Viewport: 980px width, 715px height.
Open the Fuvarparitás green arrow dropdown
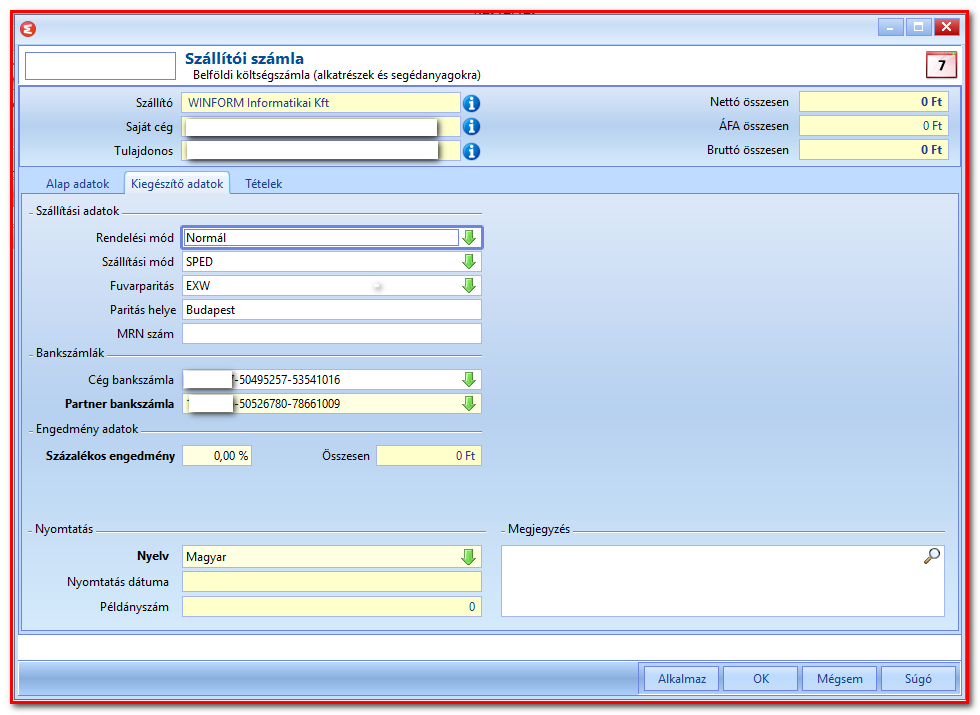pos(469,286)
